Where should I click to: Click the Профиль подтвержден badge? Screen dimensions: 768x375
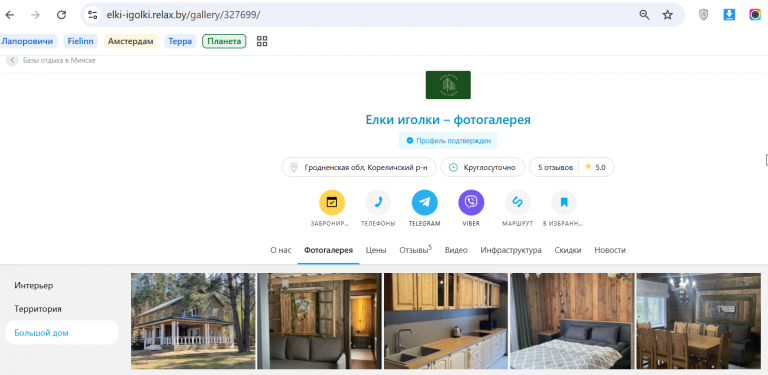tap(448, 141)
